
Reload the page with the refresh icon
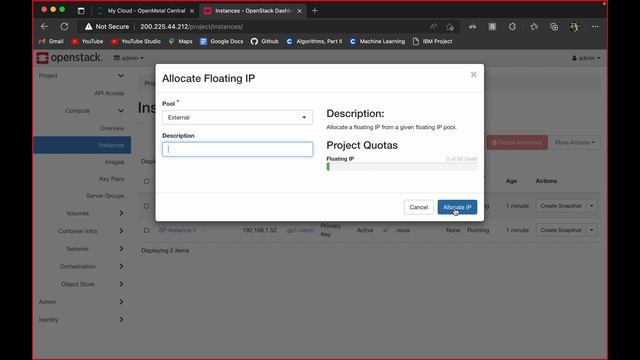[64, 27]
